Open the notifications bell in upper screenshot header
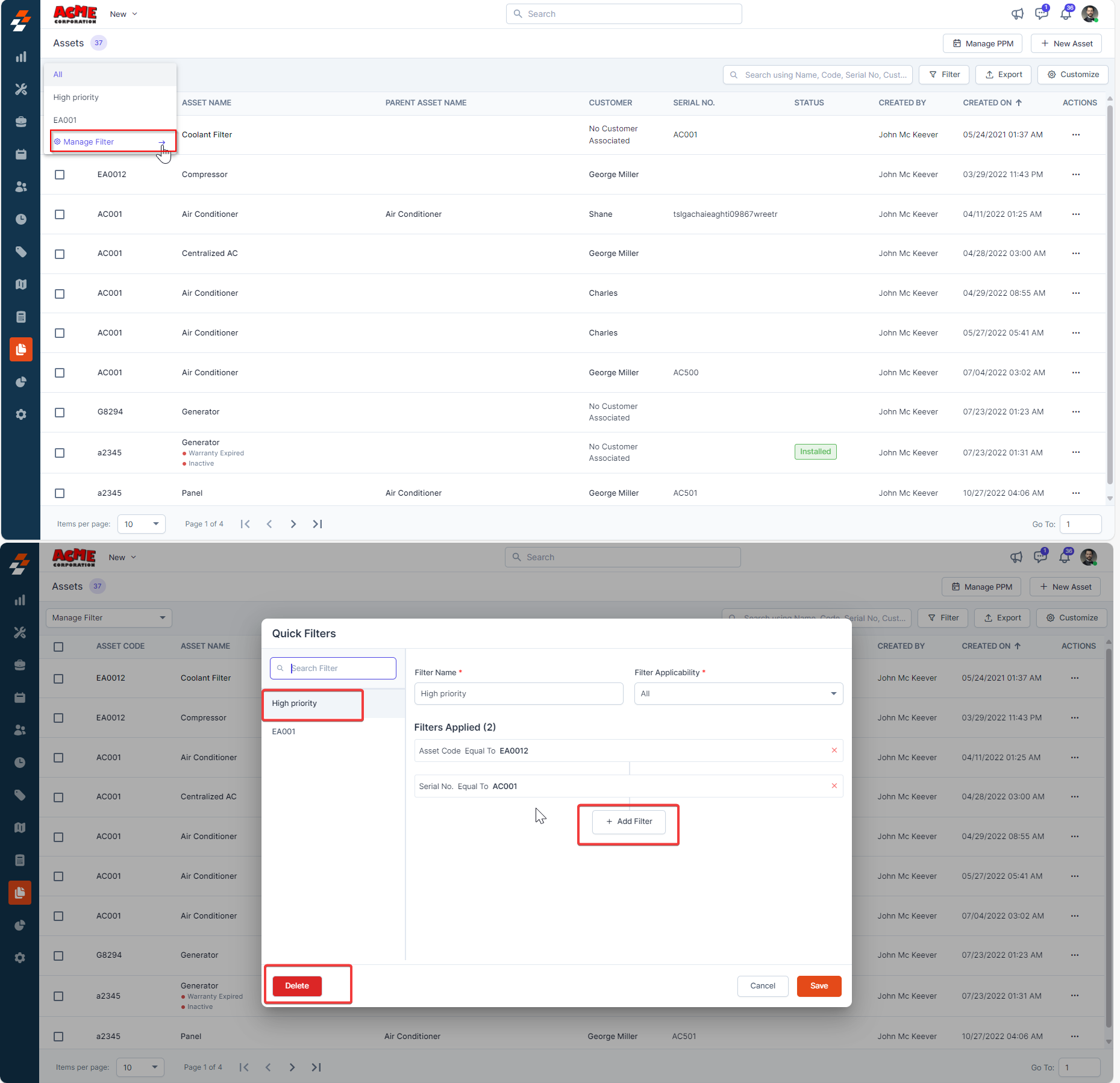The height and width of the screenshot is (1083, 1120). pos(1066,14)
